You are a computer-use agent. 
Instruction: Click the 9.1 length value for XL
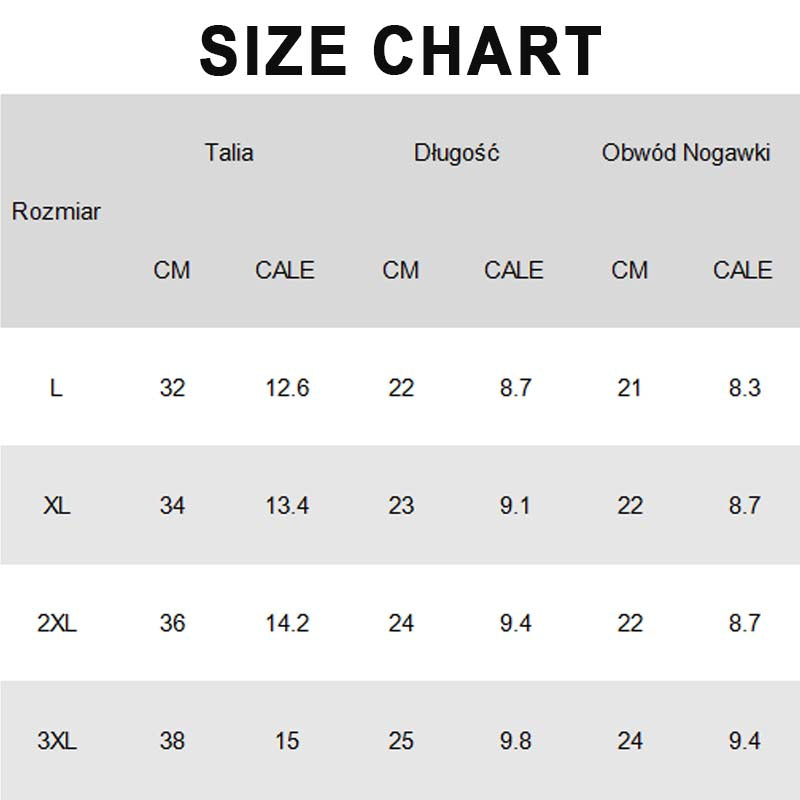click(515, 506)
